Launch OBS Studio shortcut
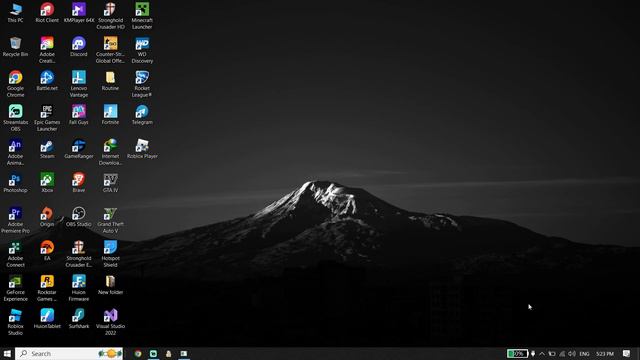This screenshot has height=360, width=640. click(x=79, y=217)
